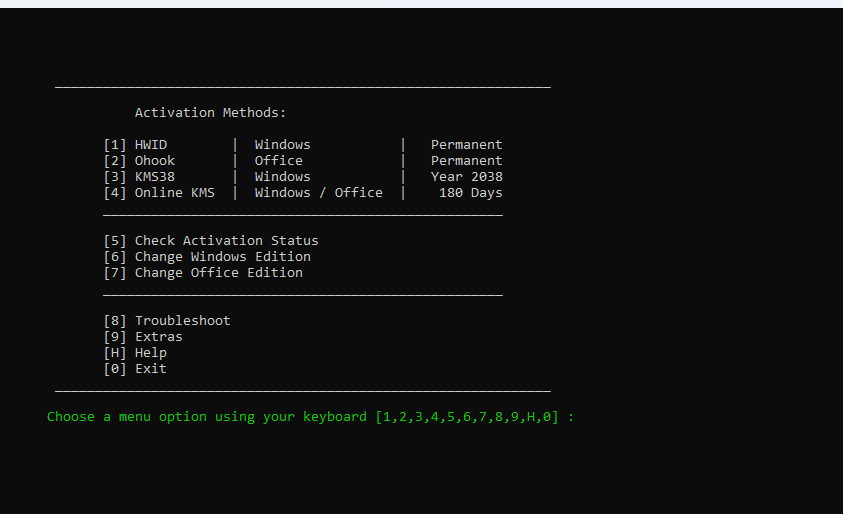Choose [7] Change Office Edition
The width and height of the screenshot is (843, 514).
point(203,273)
